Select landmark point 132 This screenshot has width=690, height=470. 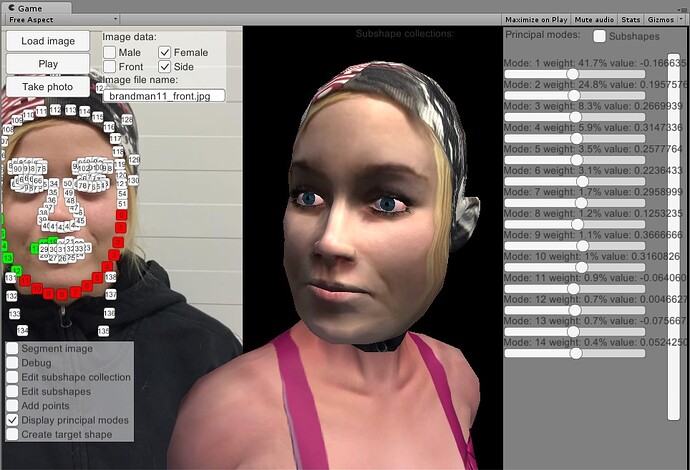coord(12,296)
